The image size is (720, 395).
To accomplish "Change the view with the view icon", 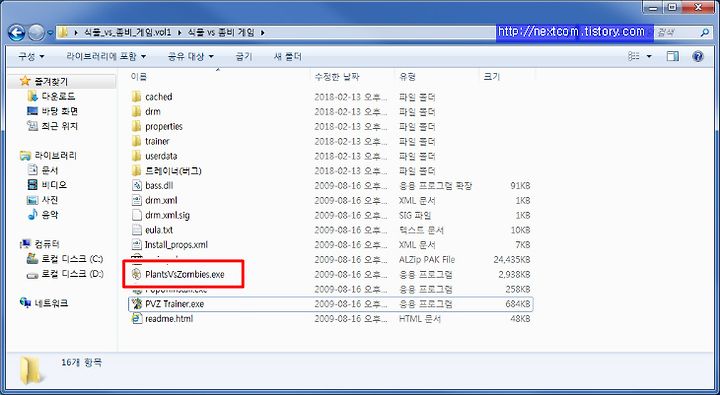I will 634,56.
